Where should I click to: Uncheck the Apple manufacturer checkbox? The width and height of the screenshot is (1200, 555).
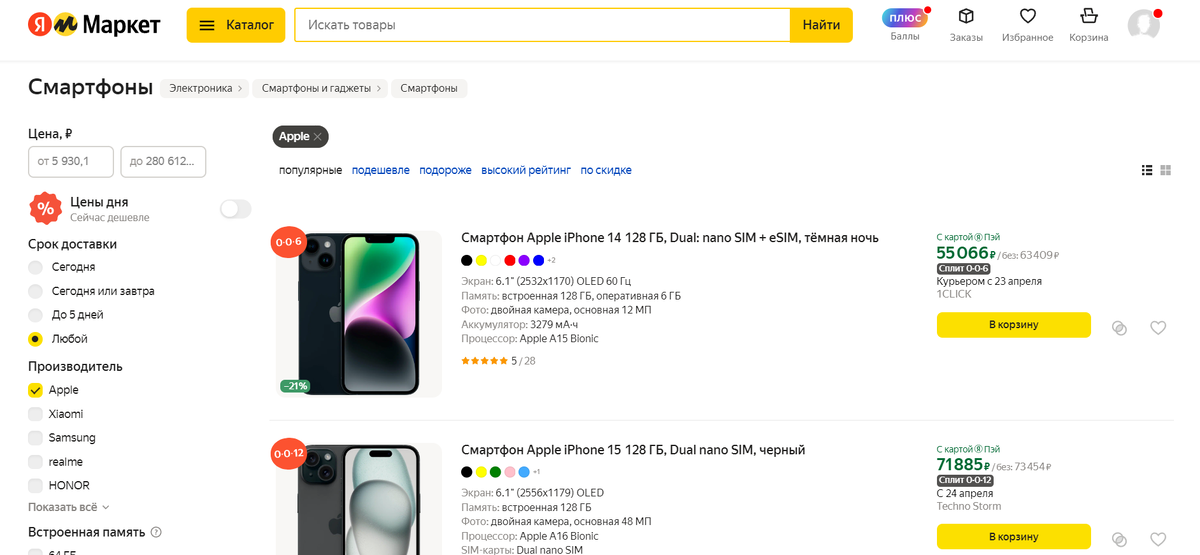[36, 390]
